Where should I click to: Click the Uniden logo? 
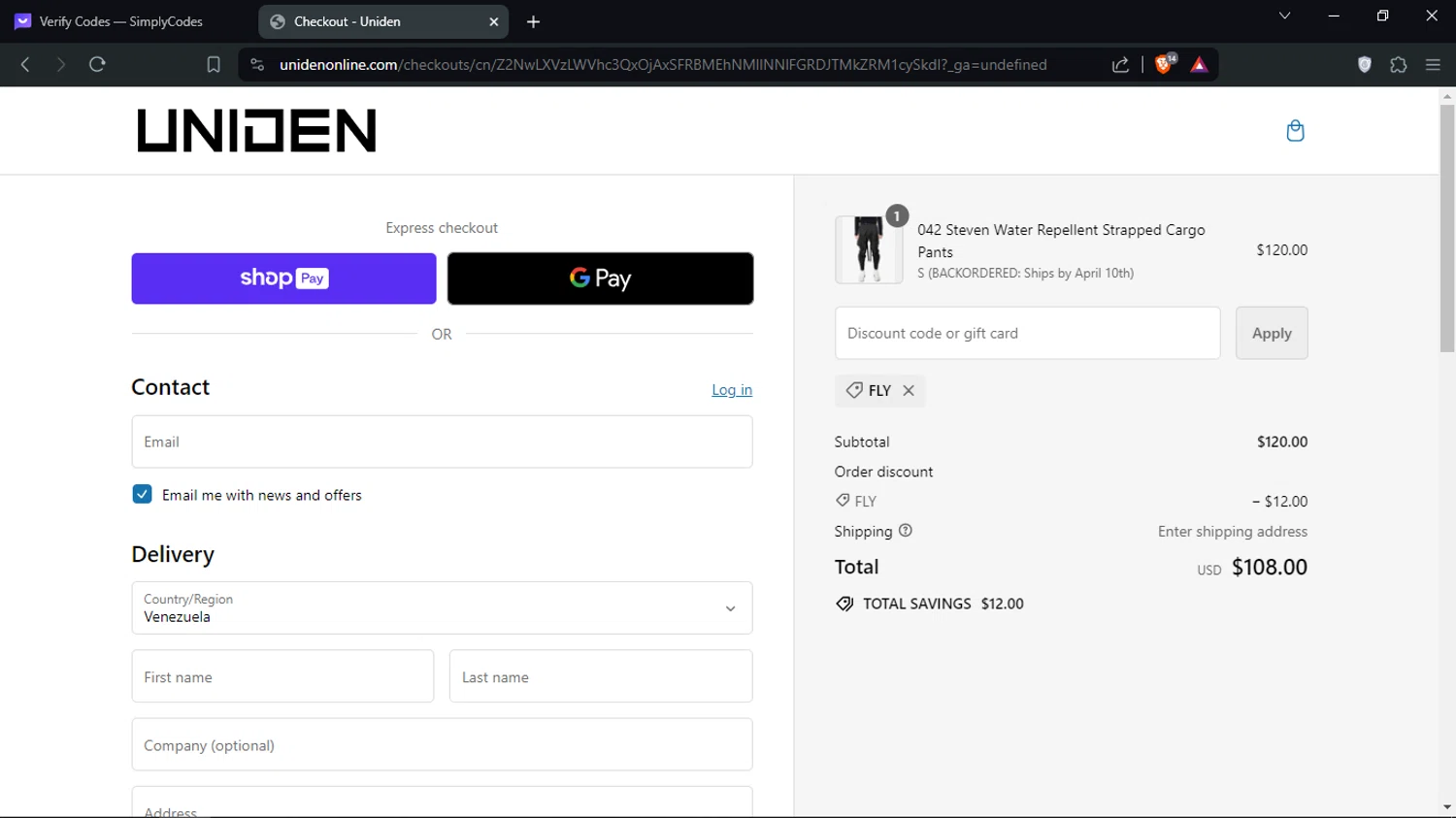(x=256, y=130)
